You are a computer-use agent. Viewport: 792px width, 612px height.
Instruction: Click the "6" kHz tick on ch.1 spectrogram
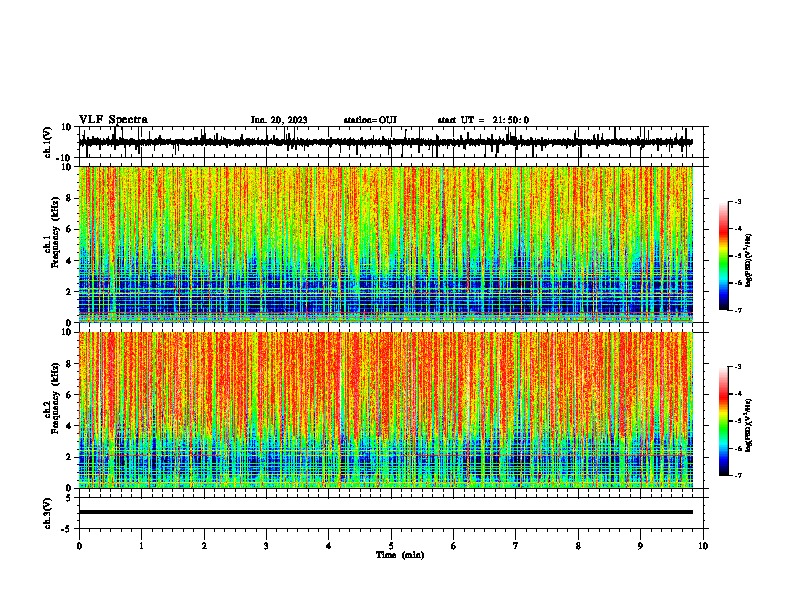(69, 230)
